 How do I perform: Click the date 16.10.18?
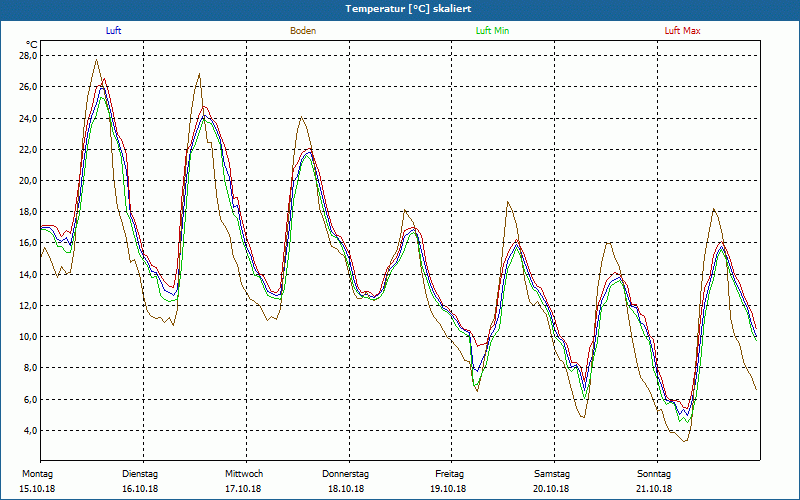pyautogui.click(x=140, y=489)
